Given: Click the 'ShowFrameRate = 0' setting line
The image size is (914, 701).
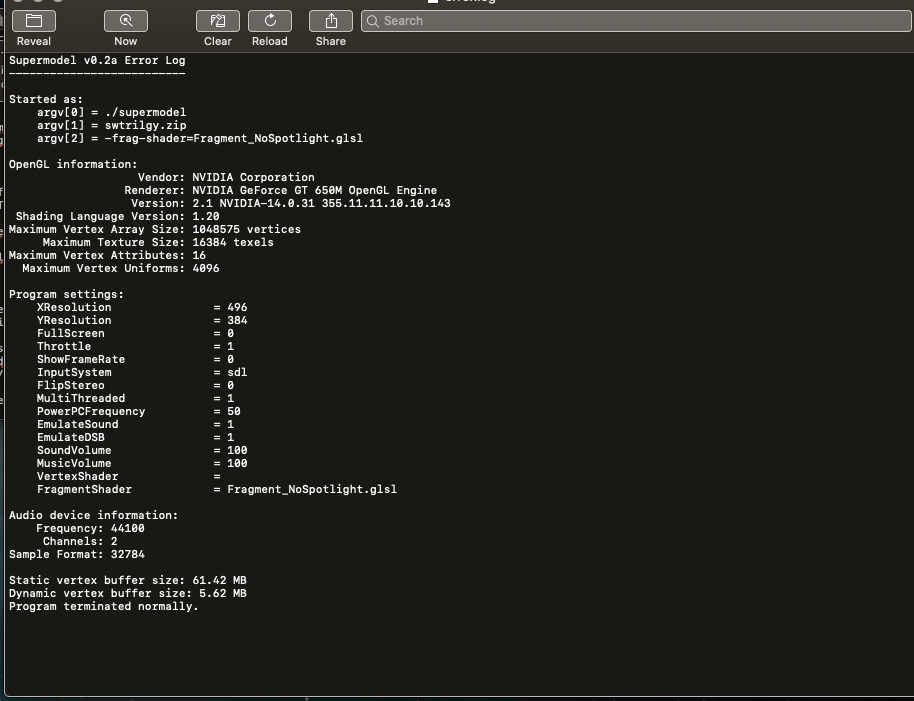Looking at the screenshot, I should [135, 360].
